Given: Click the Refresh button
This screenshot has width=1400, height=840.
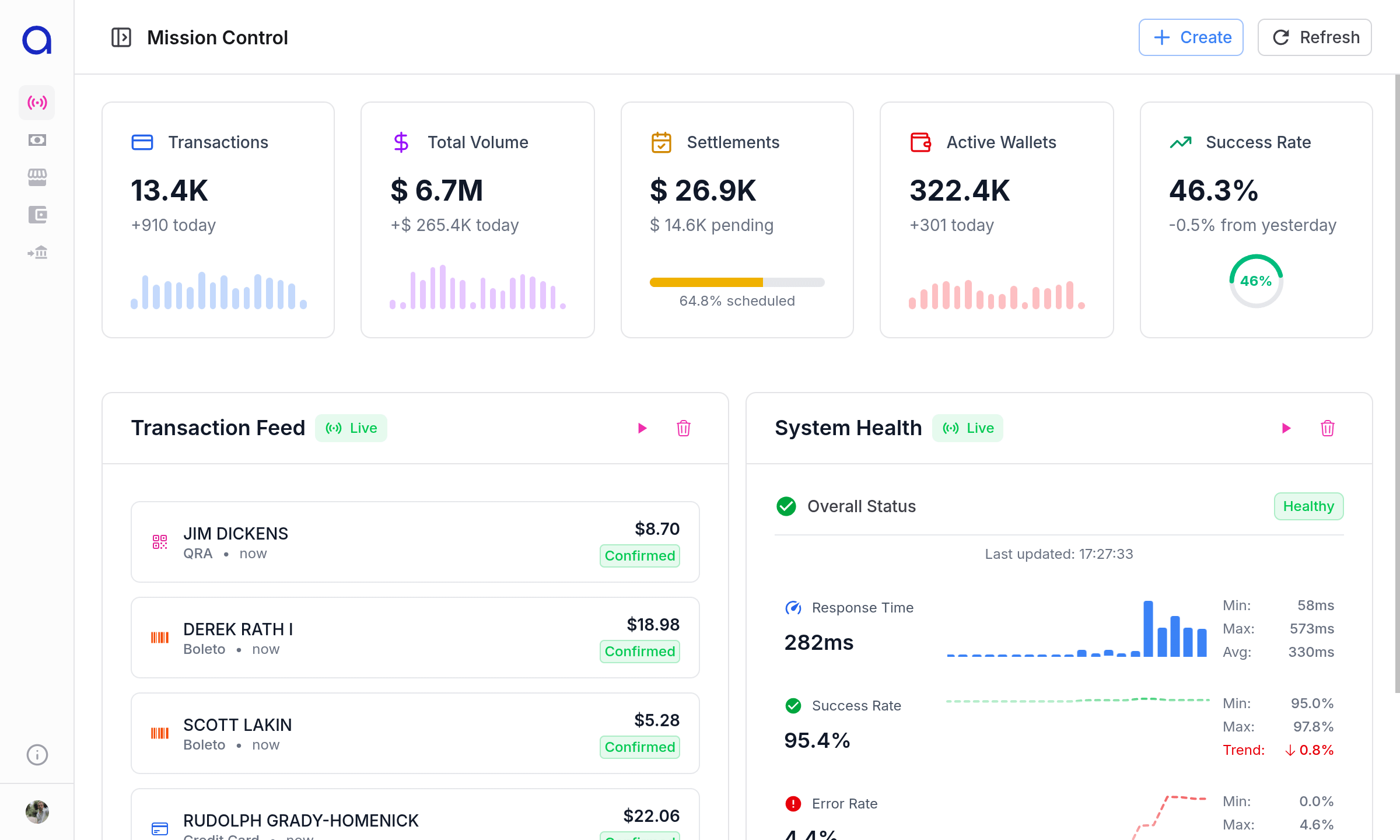Looking at the screenshot, I should 1314,37.
